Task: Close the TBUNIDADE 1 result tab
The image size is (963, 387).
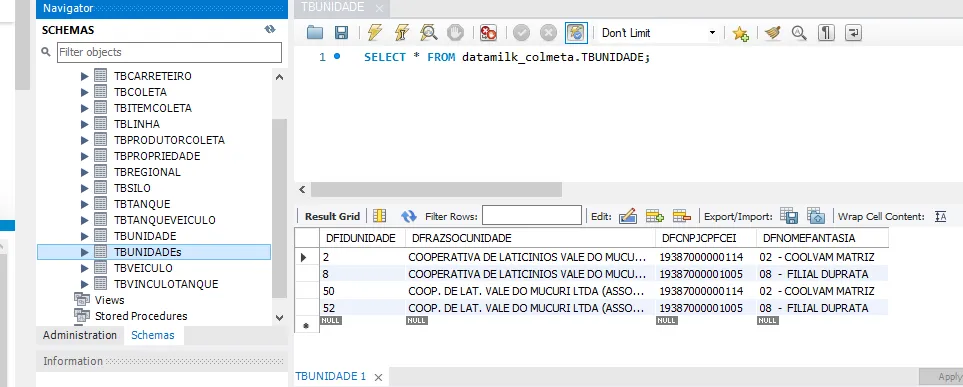Action: coord(378,377)
